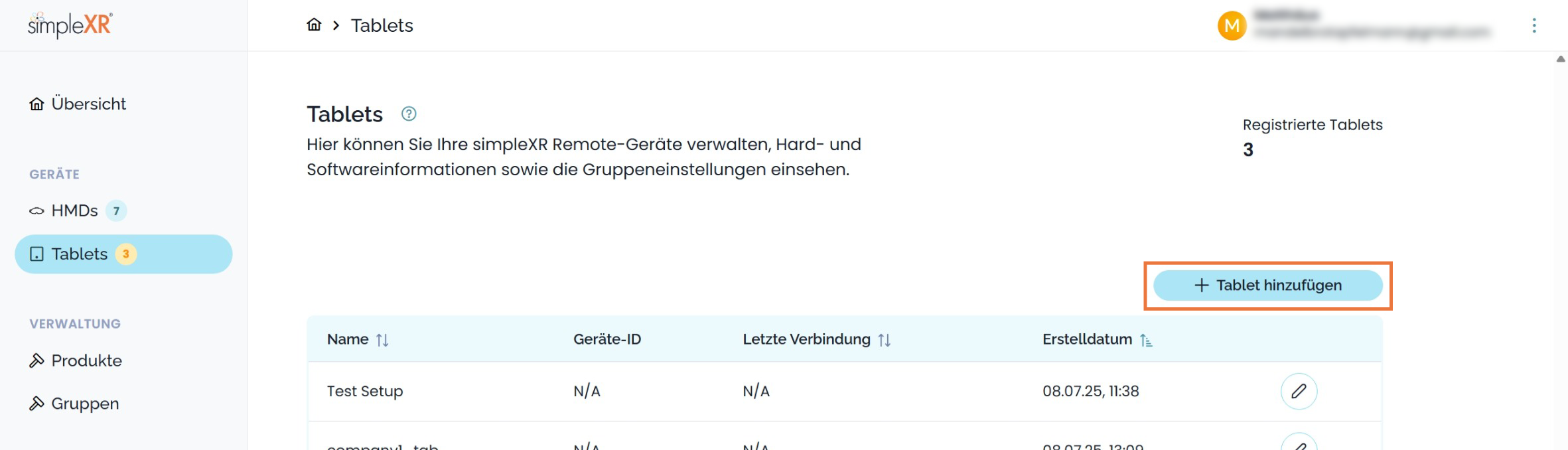Click the HMDs count badge 7

coord(116,211)
